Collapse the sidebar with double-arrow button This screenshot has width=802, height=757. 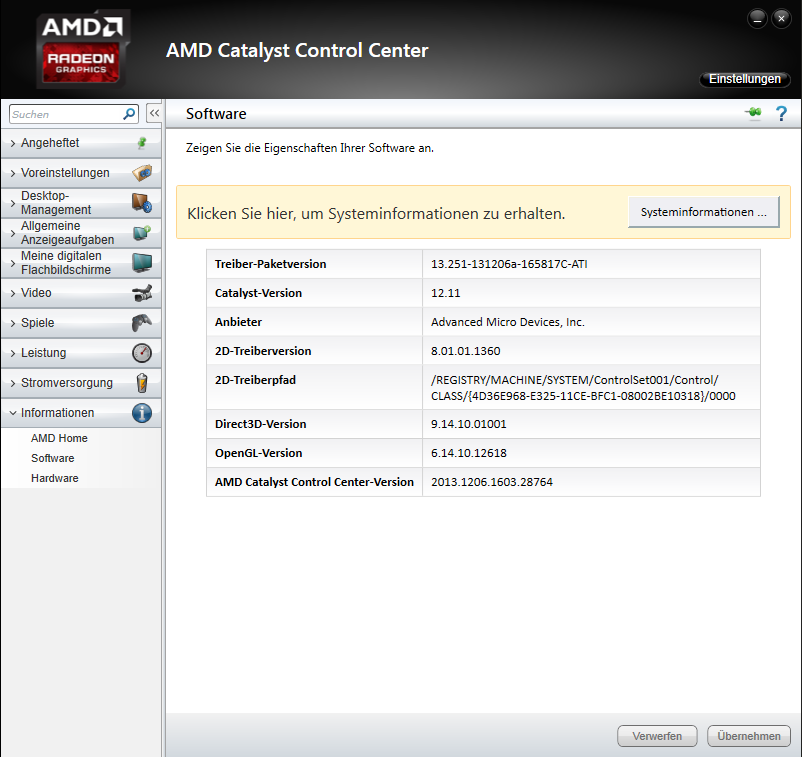[154, 113]
